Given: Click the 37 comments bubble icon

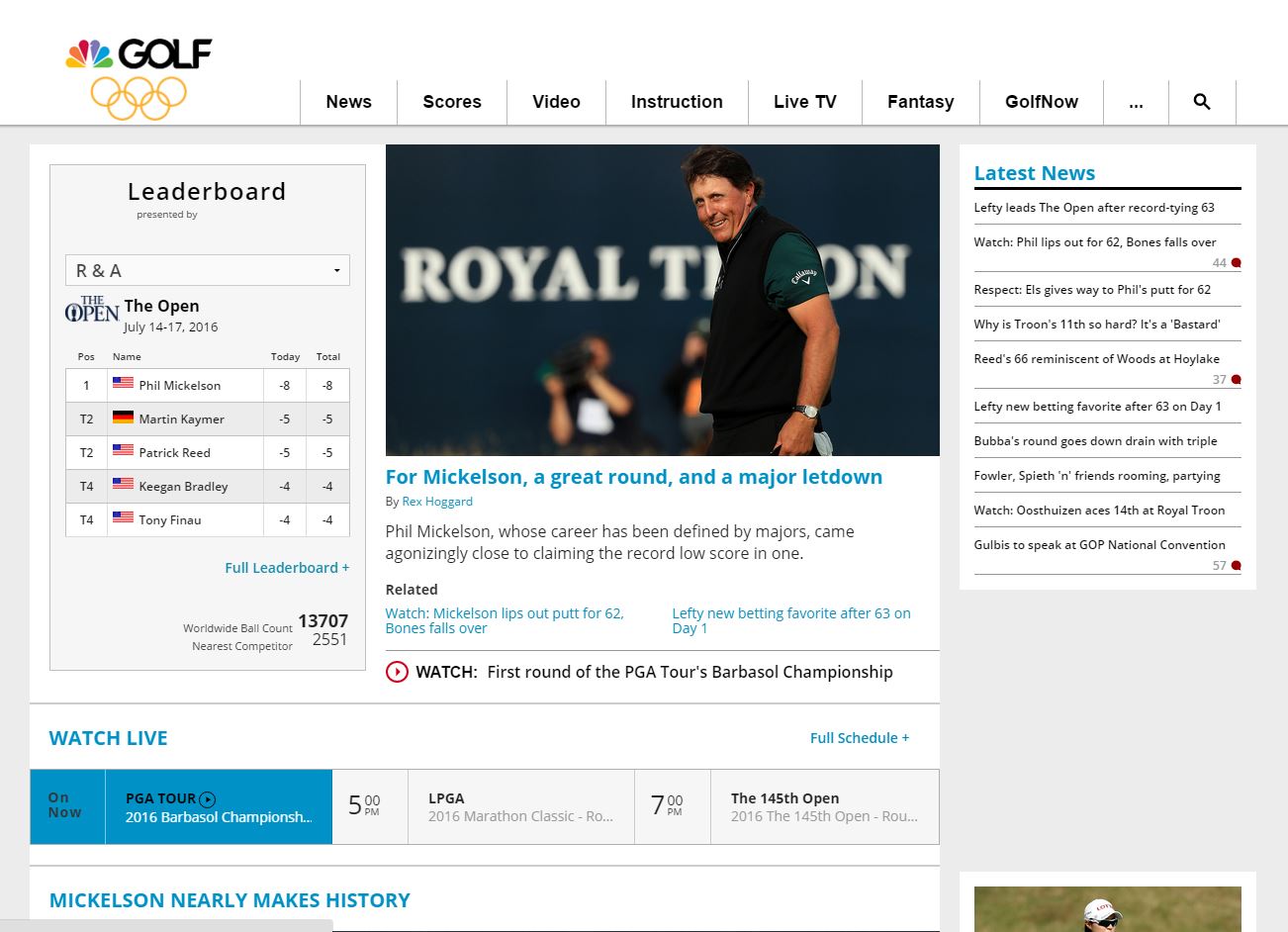Looking at the screenshot, I should pos(1236,380).
